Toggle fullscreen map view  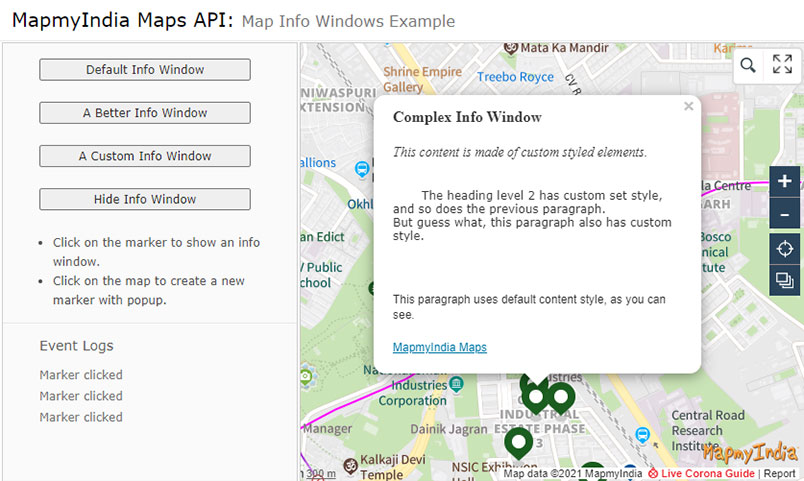click(x=782, y=65)
